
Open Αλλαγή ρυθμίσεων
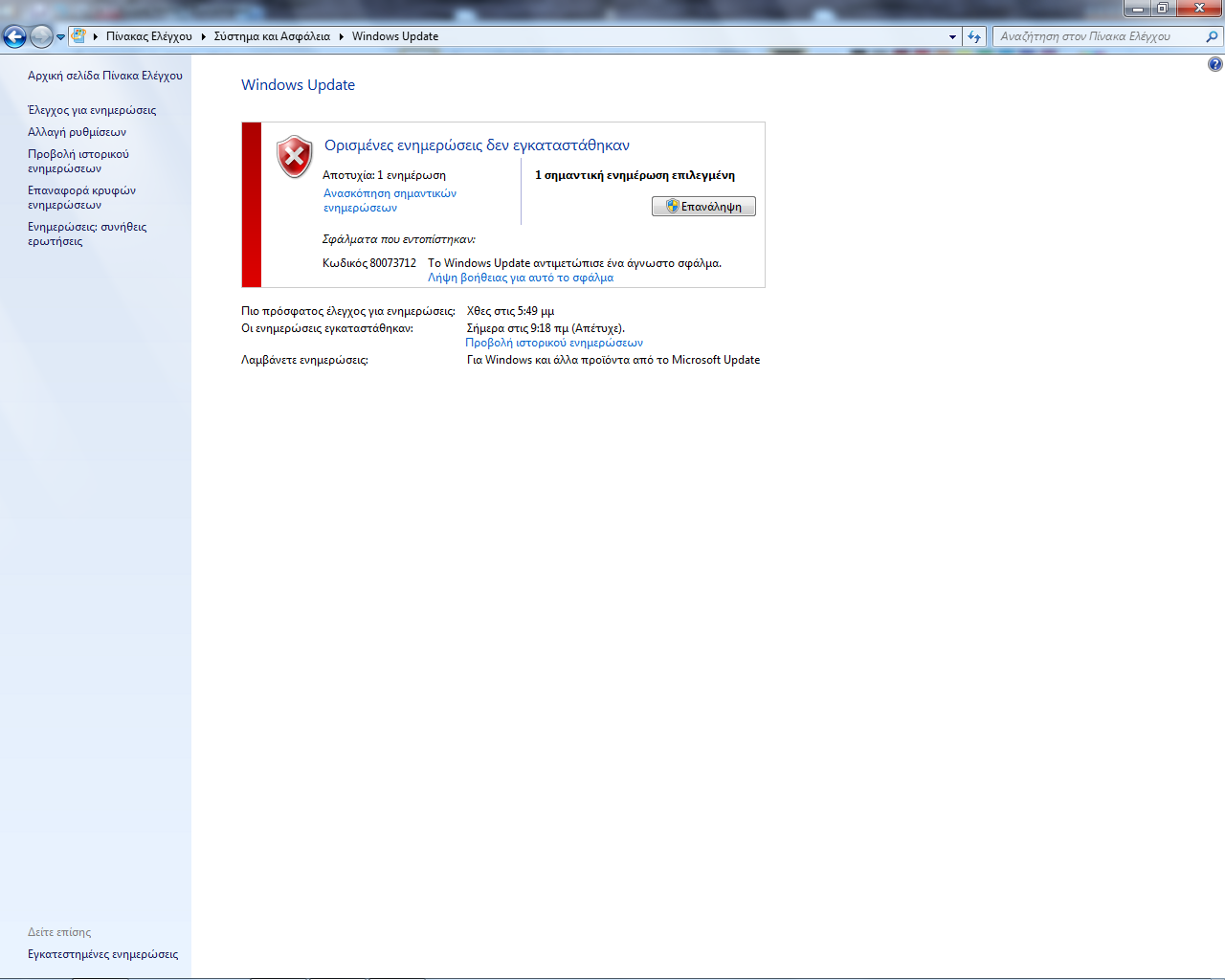77,132
